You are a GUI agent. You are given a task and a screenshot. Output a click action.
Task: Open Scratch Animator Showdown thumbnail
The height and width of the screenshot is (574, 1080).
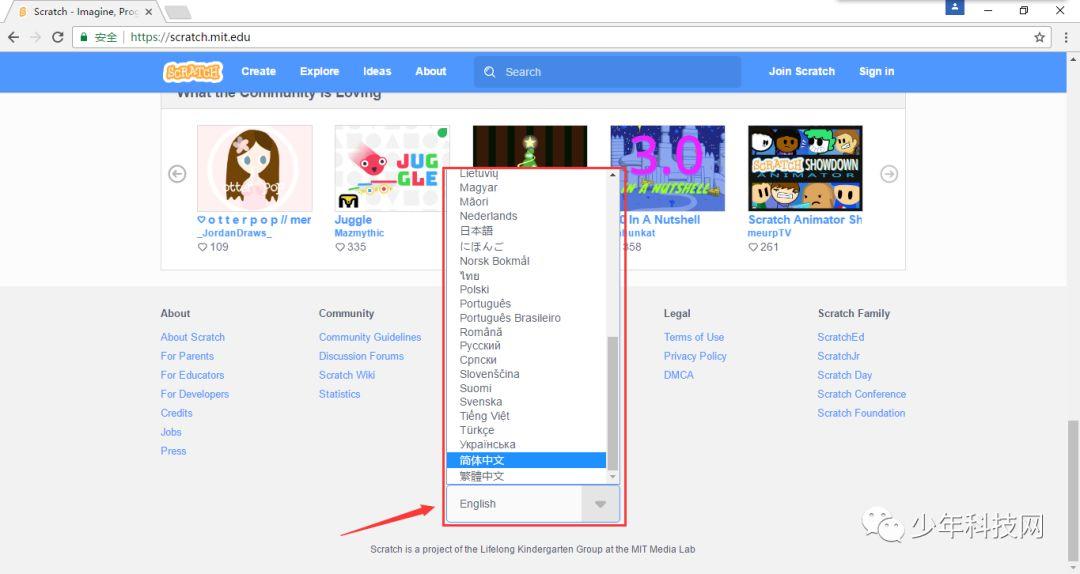tap(805, 168)
